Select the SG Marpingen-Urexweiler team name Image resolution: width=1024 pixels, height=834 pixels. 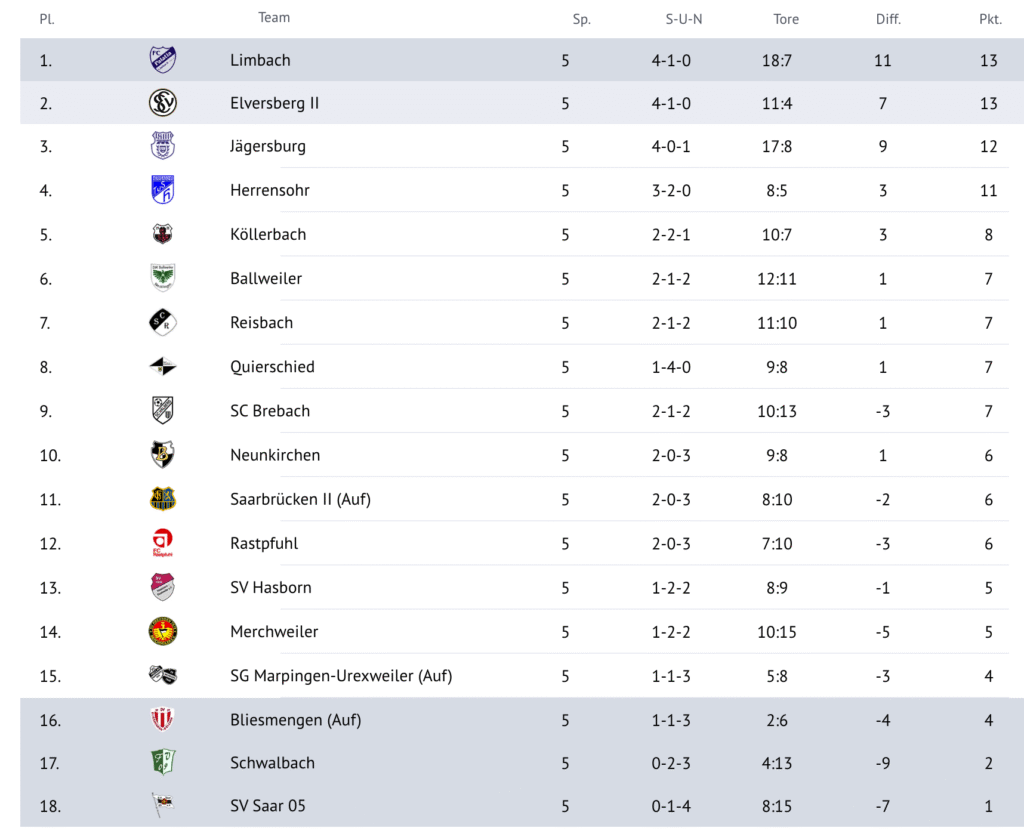tap(341, 676)
